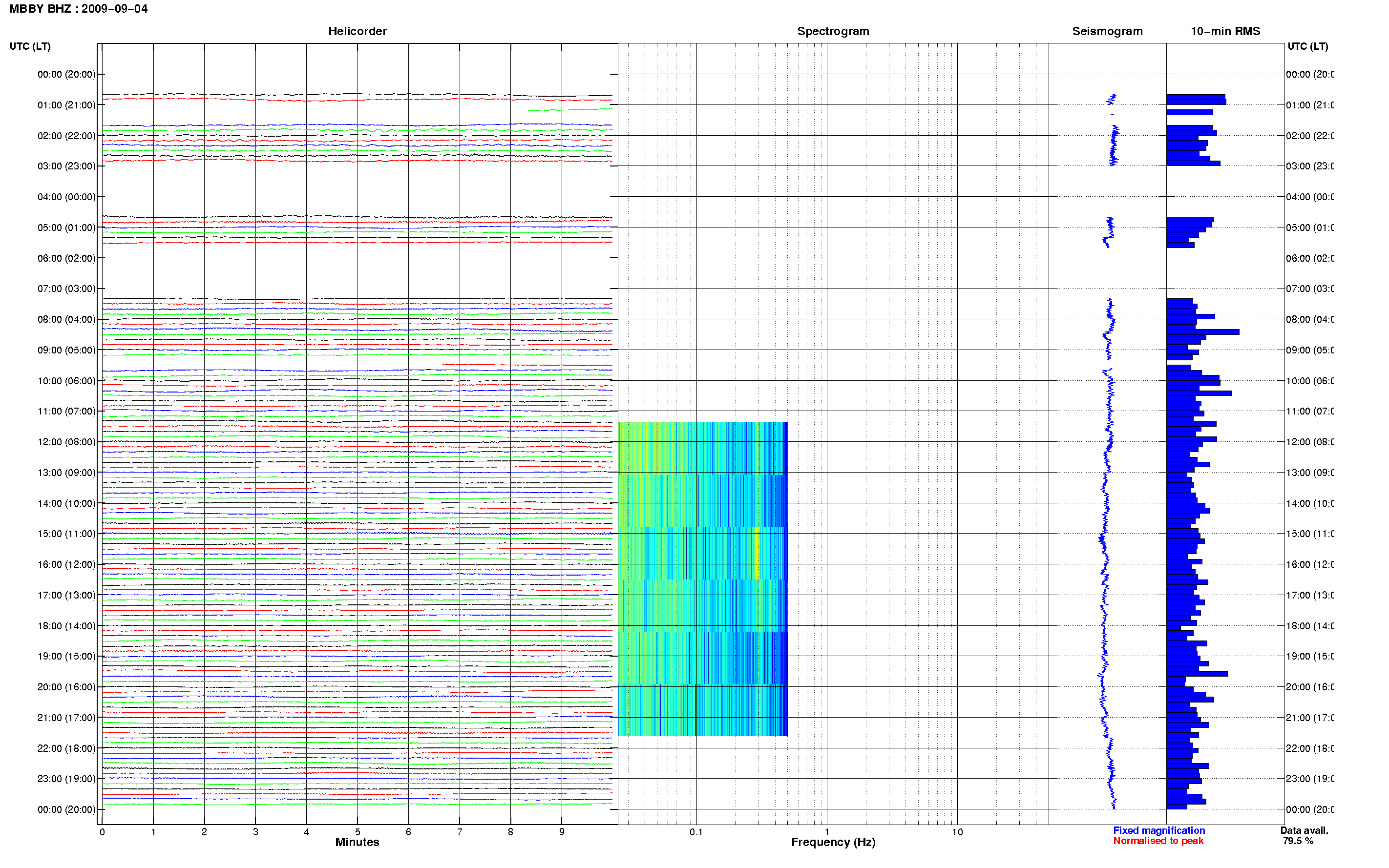Click the 0.1 frequency tick label
Image resolution: width=1389 pixels, height=868 pixels.
click(x=696, y=832)
